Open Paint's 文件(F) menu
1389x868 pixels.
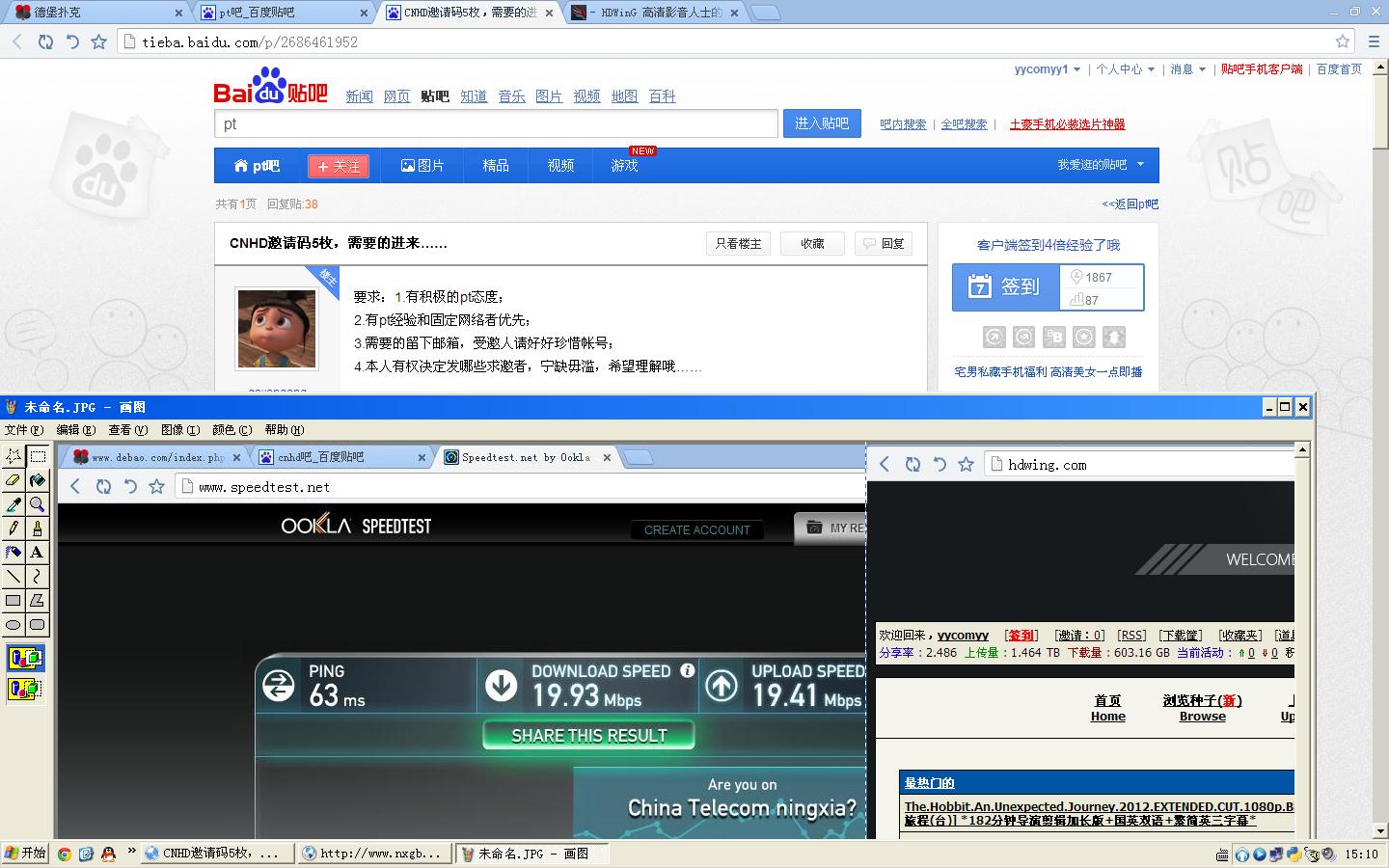[24, 430]
